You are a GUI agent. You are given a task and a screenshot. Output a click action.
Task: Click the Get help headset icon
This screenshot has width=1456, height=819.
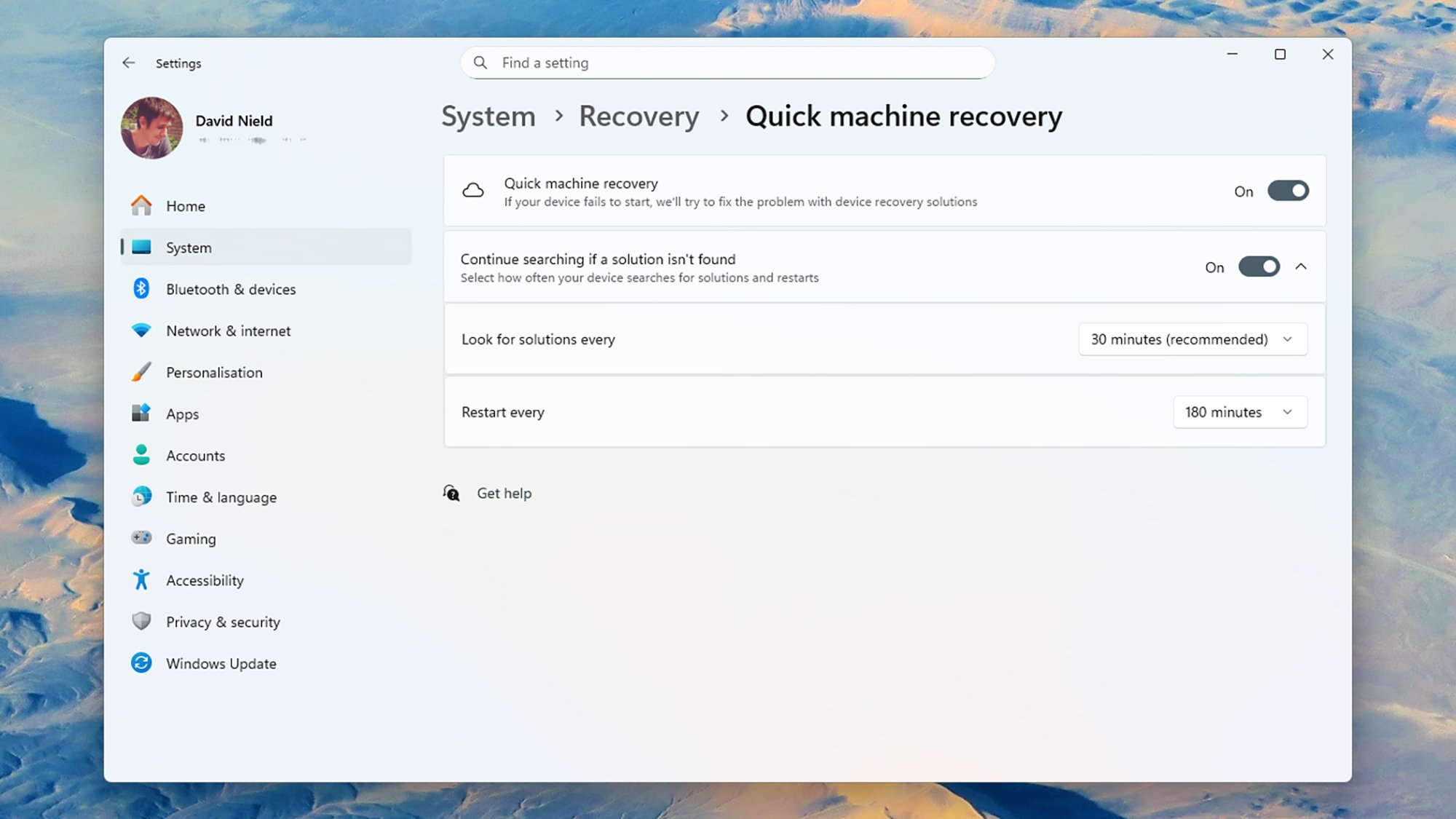pyautogui.click(x=451, y=494)
